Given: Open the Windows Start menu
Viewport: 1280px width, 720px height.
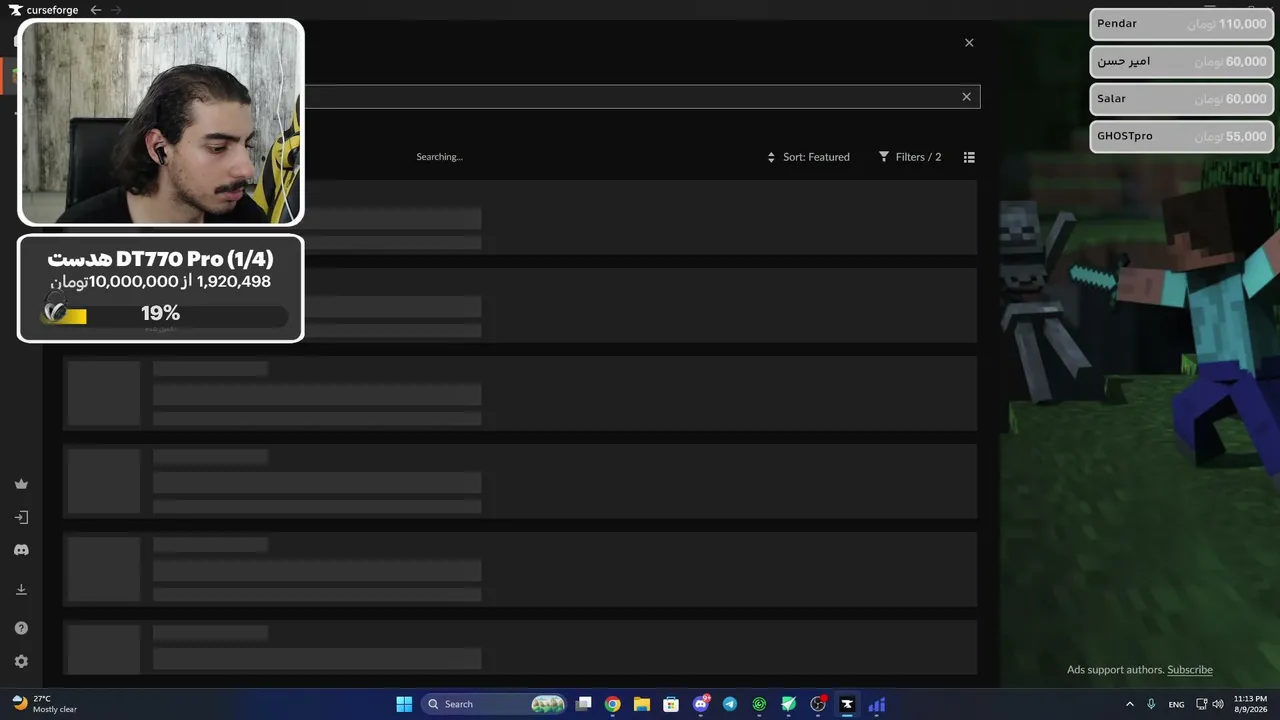Looking at the screenshot, I should [404, 704].
